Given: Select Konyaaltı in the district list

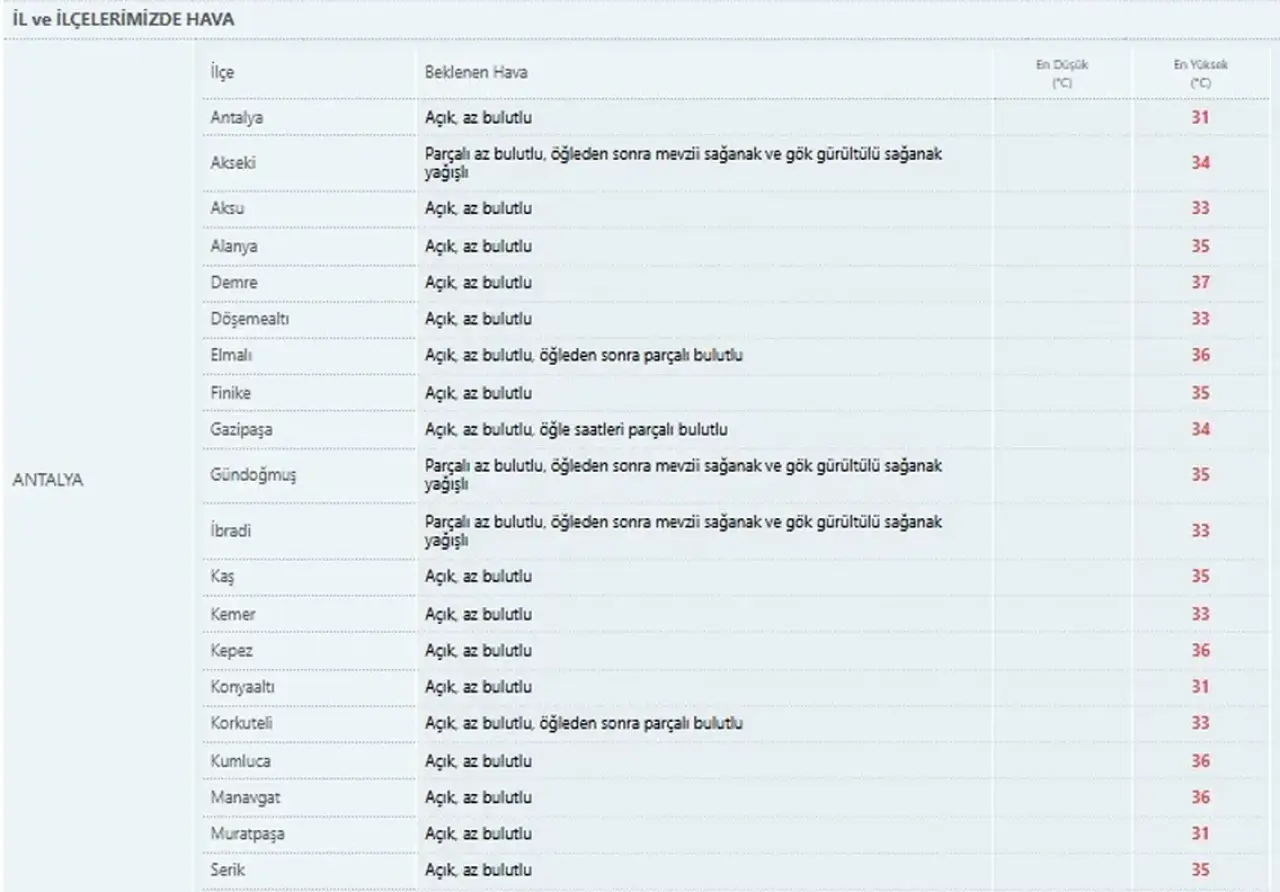Looking at the screenshot, I should point(242,688).
